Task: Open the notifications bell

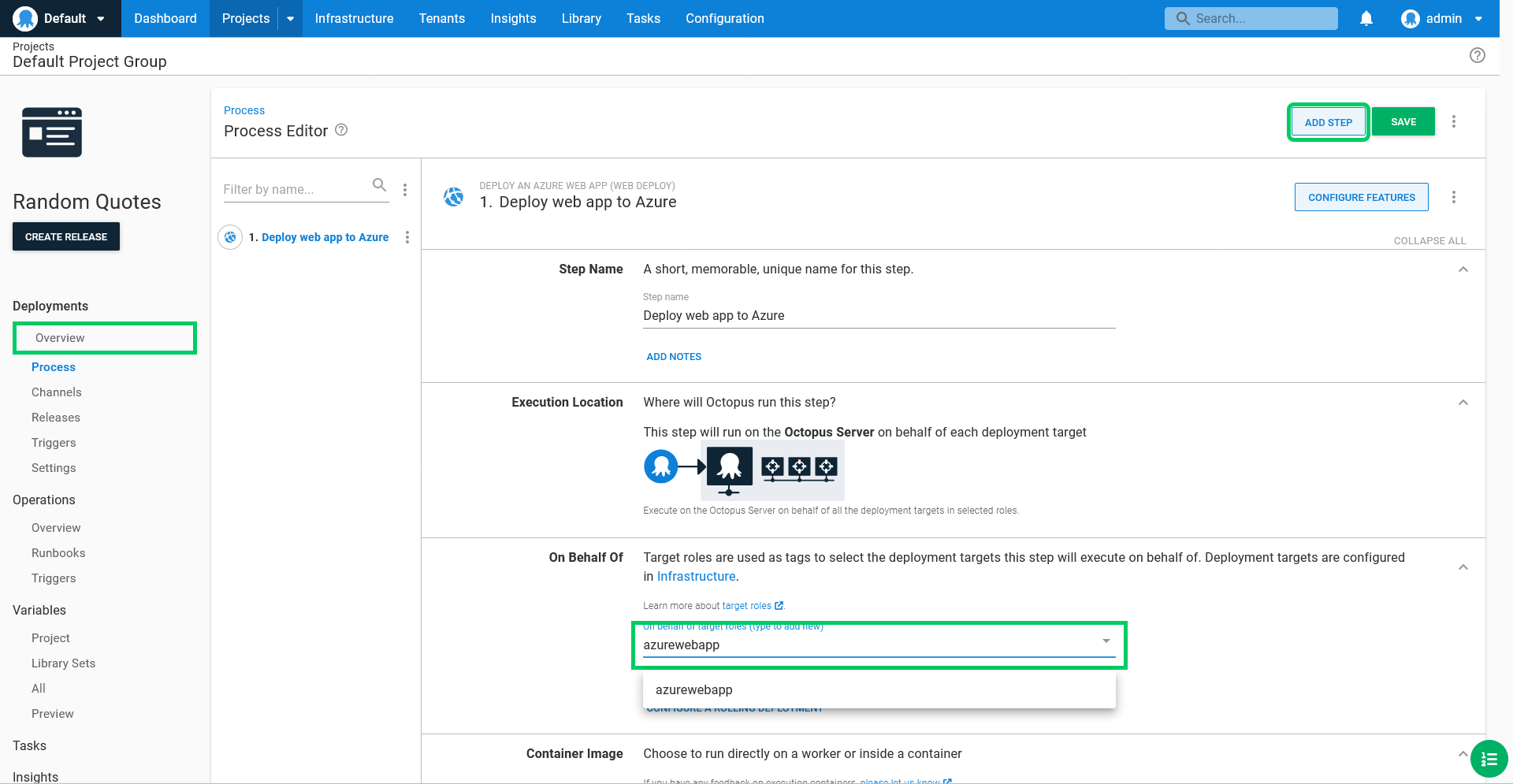Action: pos(1366,18)
